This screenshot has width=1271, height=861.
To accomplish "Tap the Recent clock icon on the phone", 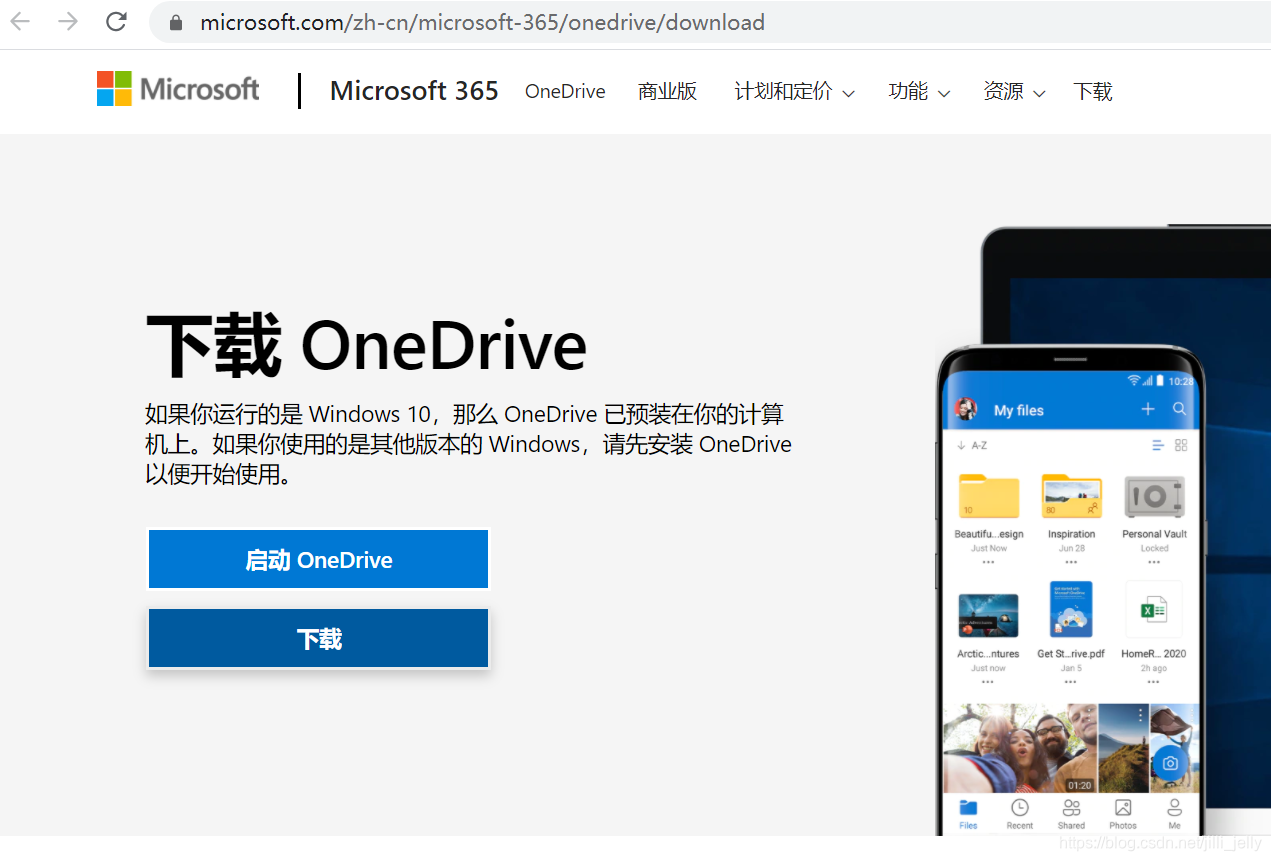I will [x=1019, y=807].
